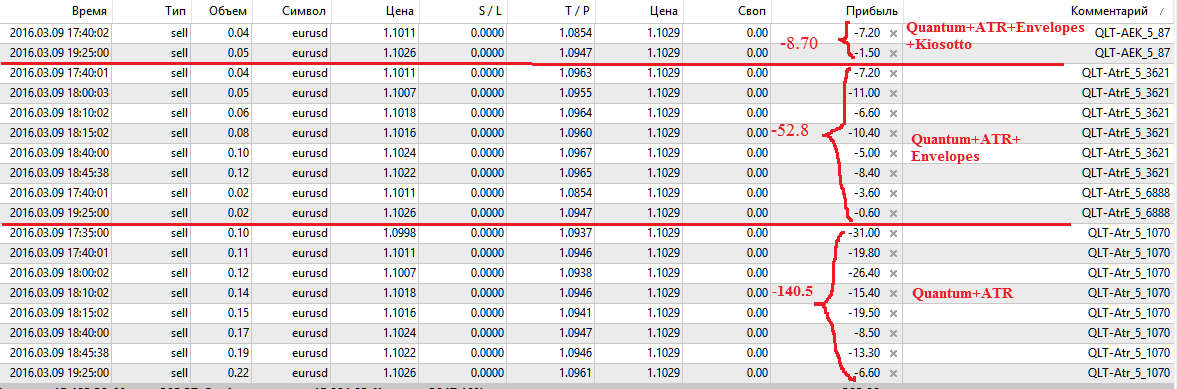Viewport: 1177px width, 389px height.
Task: Click the take profit value 1.0964
Action: (x=576, y=113)
